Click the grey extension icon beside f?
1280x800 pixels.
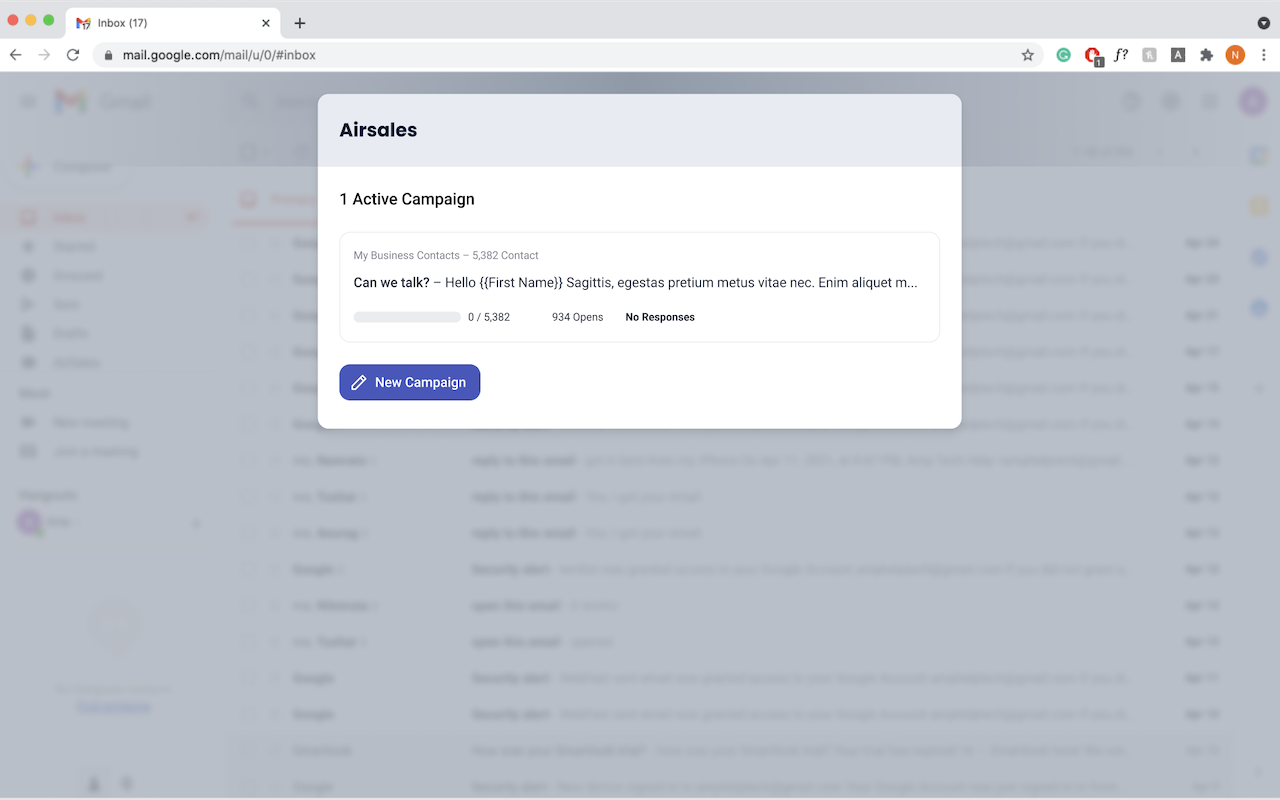pyautogui.click(x=1150, y=55)
